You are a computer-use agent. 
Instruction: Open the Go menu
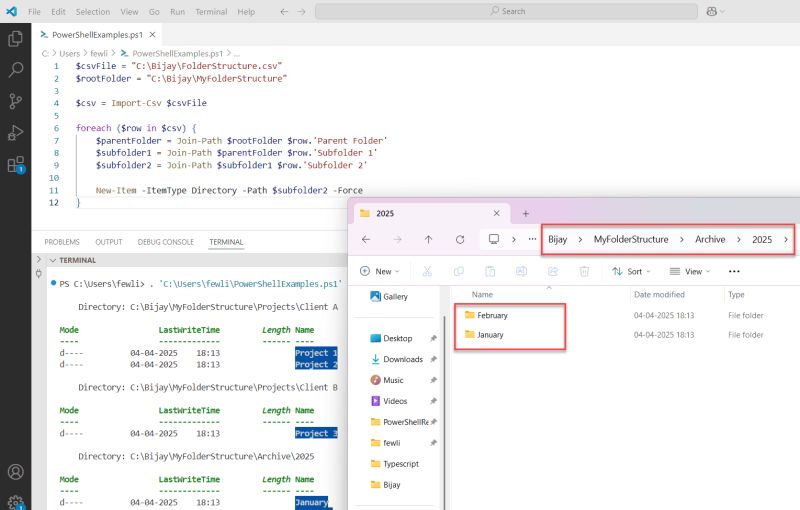(154, 11)
